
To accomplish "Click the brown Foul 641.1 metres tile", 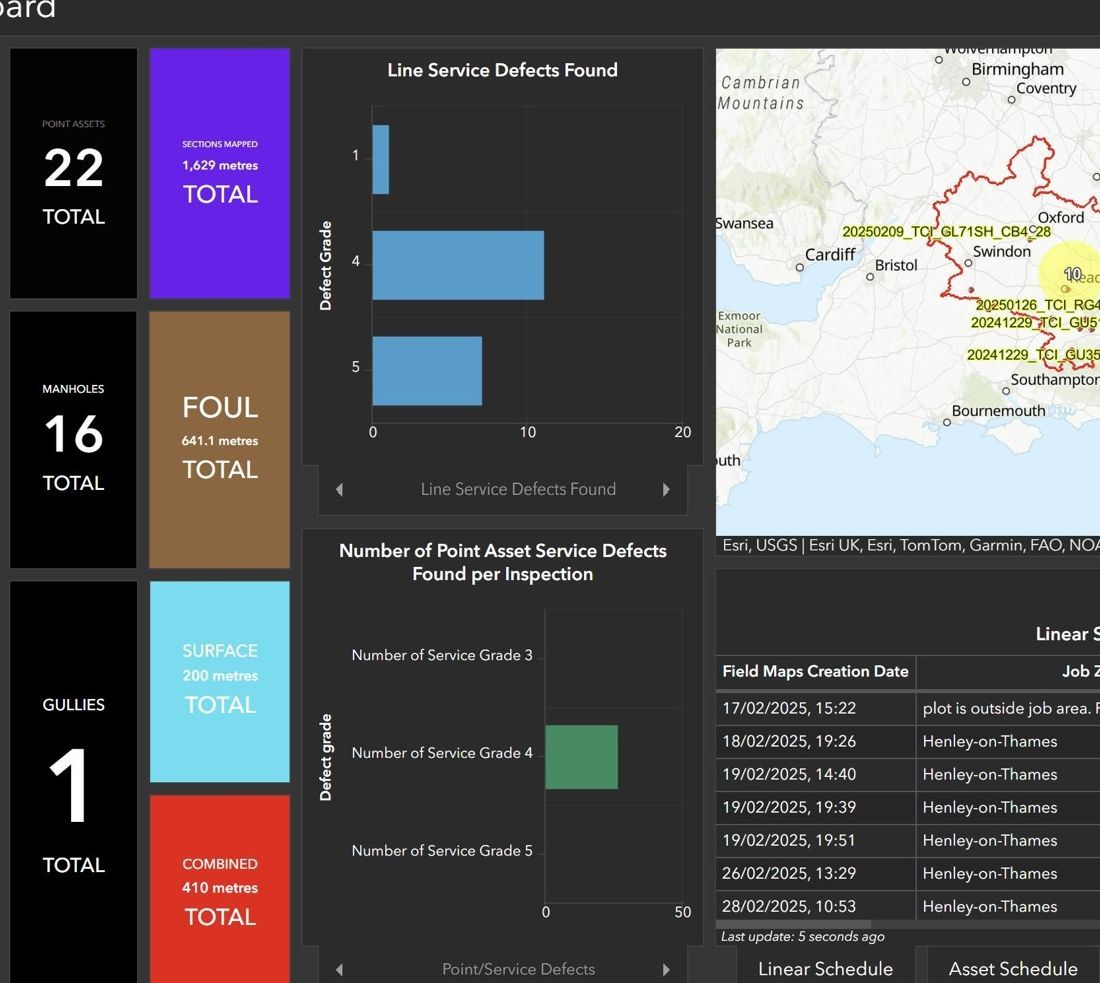I will coord(220,439).
